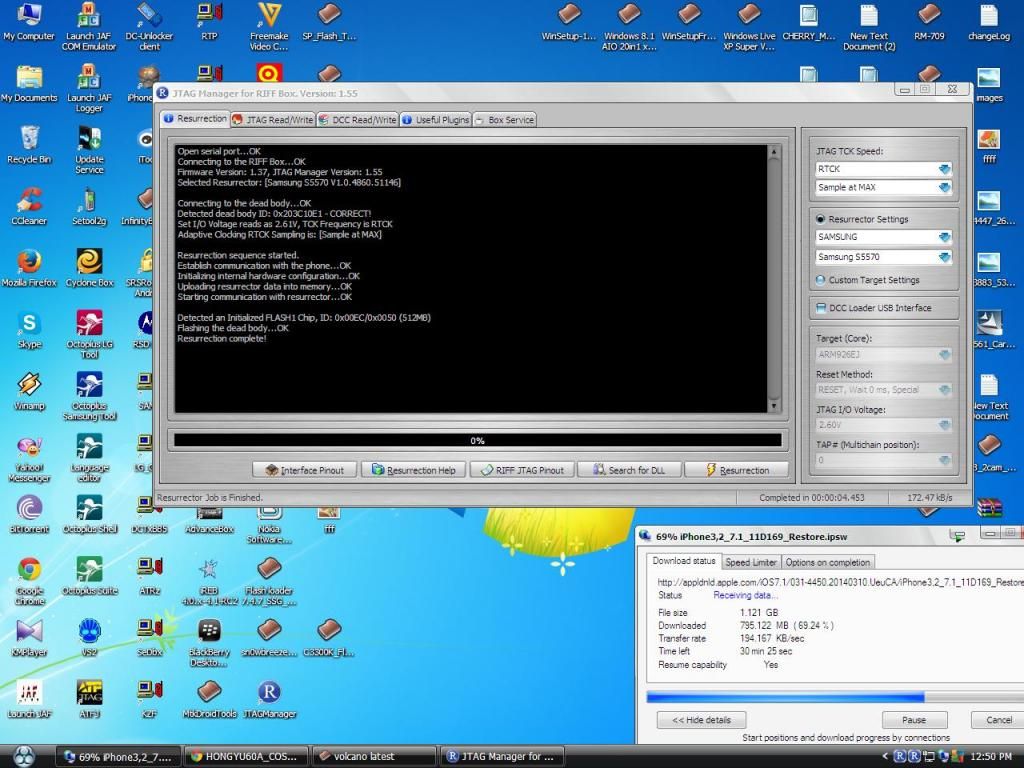The height and width of the screenshot is (768, 1024).
Task: Launch JTAGManager desktop shortcut
Action: tap(269, 698)
